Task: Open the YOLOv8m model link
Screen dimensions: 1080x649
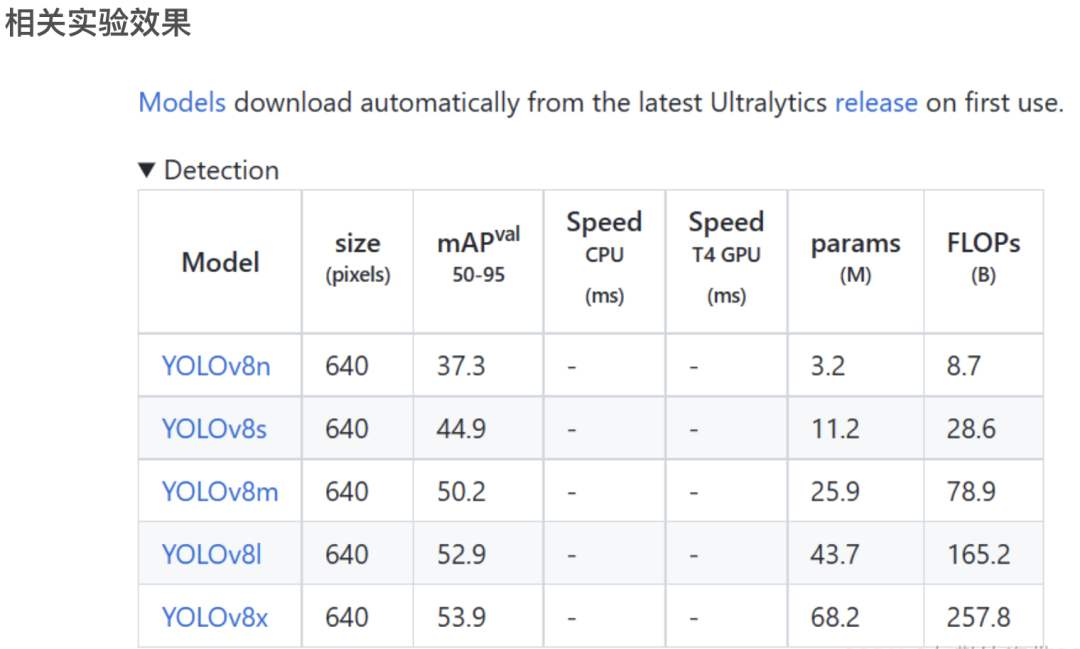Action: [220, 492]
